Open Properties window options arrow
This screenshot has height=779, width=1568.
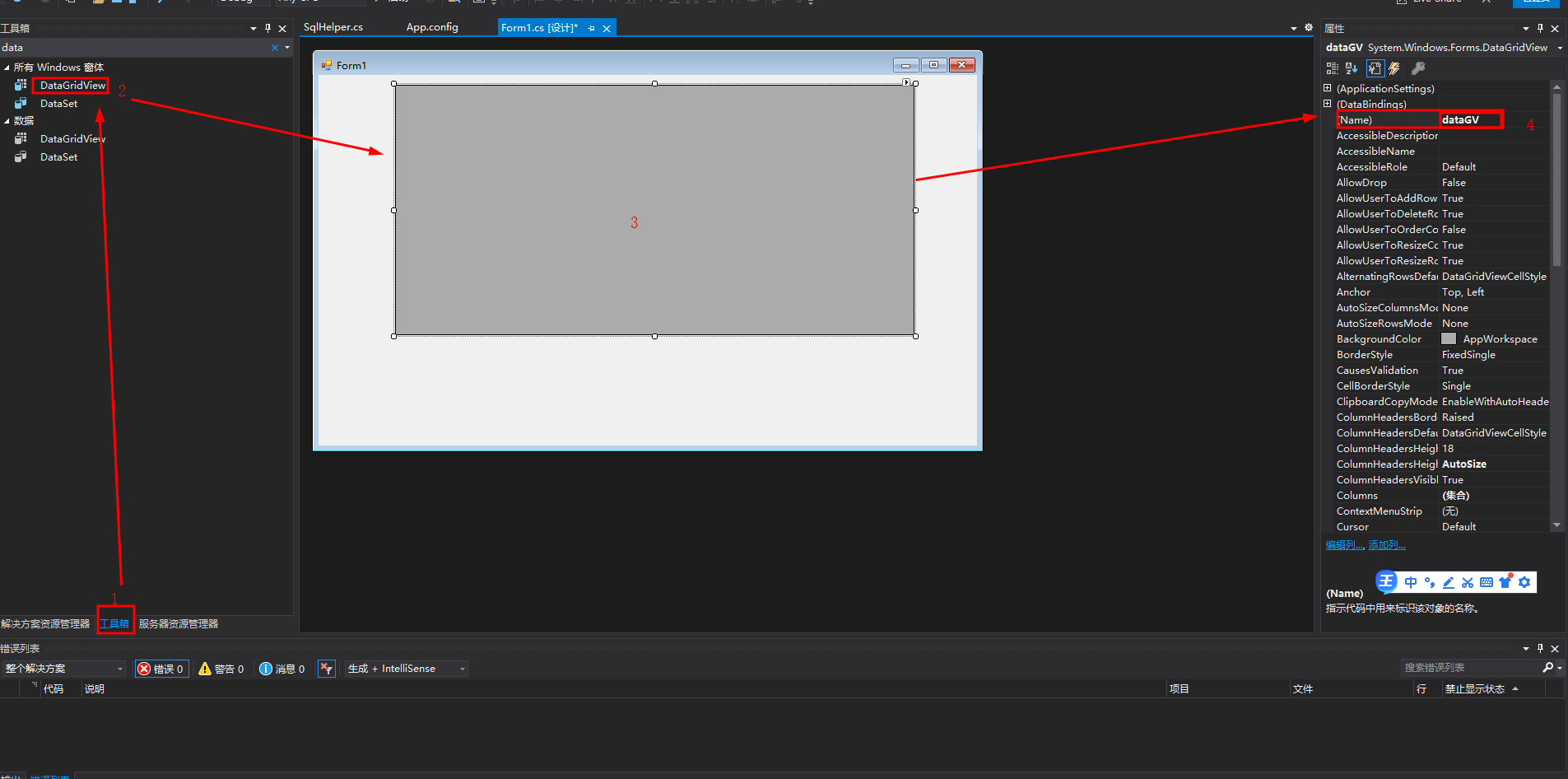coord(1526,28)
